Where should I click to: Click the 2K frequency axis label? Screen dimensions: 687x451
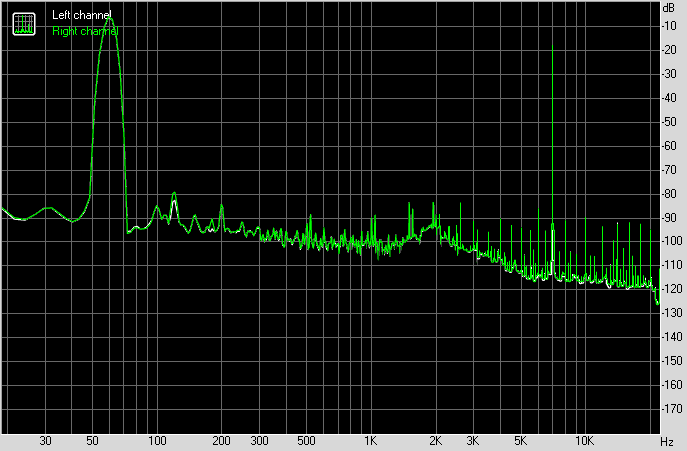435,440
